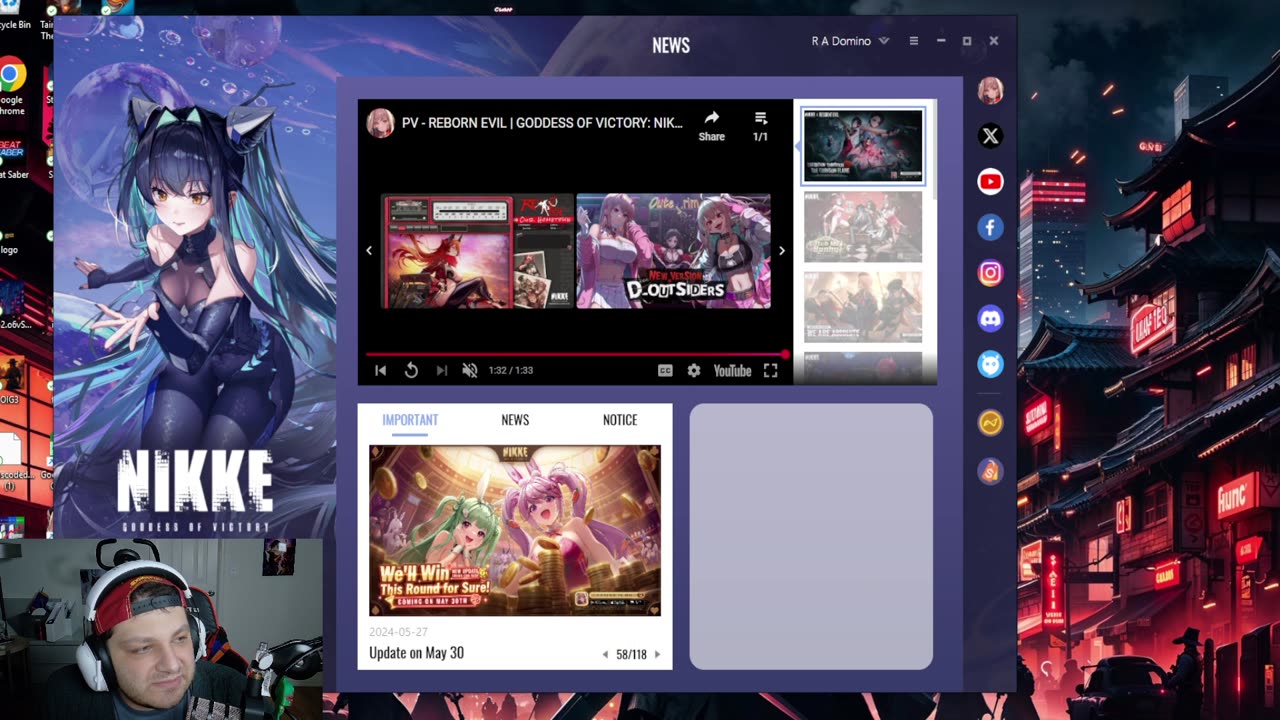Image resolution: width=1280 pixels, height=720 pixels.
Task: Open the X (Twitter) link in launcher sidebar
Action: (990, 136)
